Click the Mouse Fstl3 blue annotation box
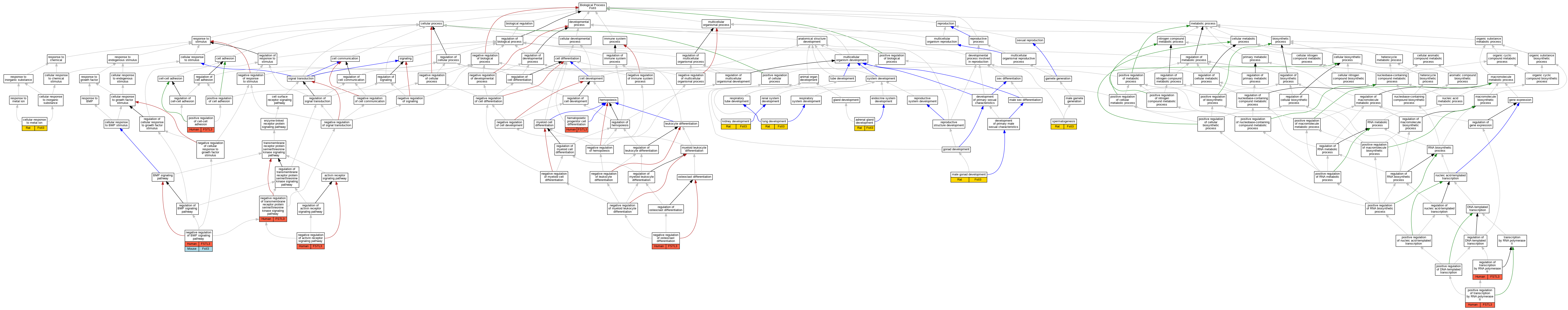This screenshot has height=310, width=1568. [x=198, y=249]
